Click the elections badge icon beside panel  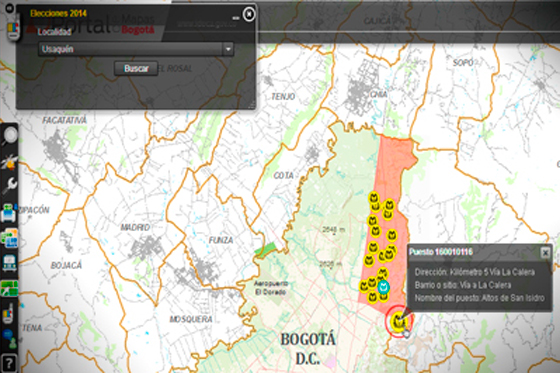pyautogui.click(x=13, y=30)
